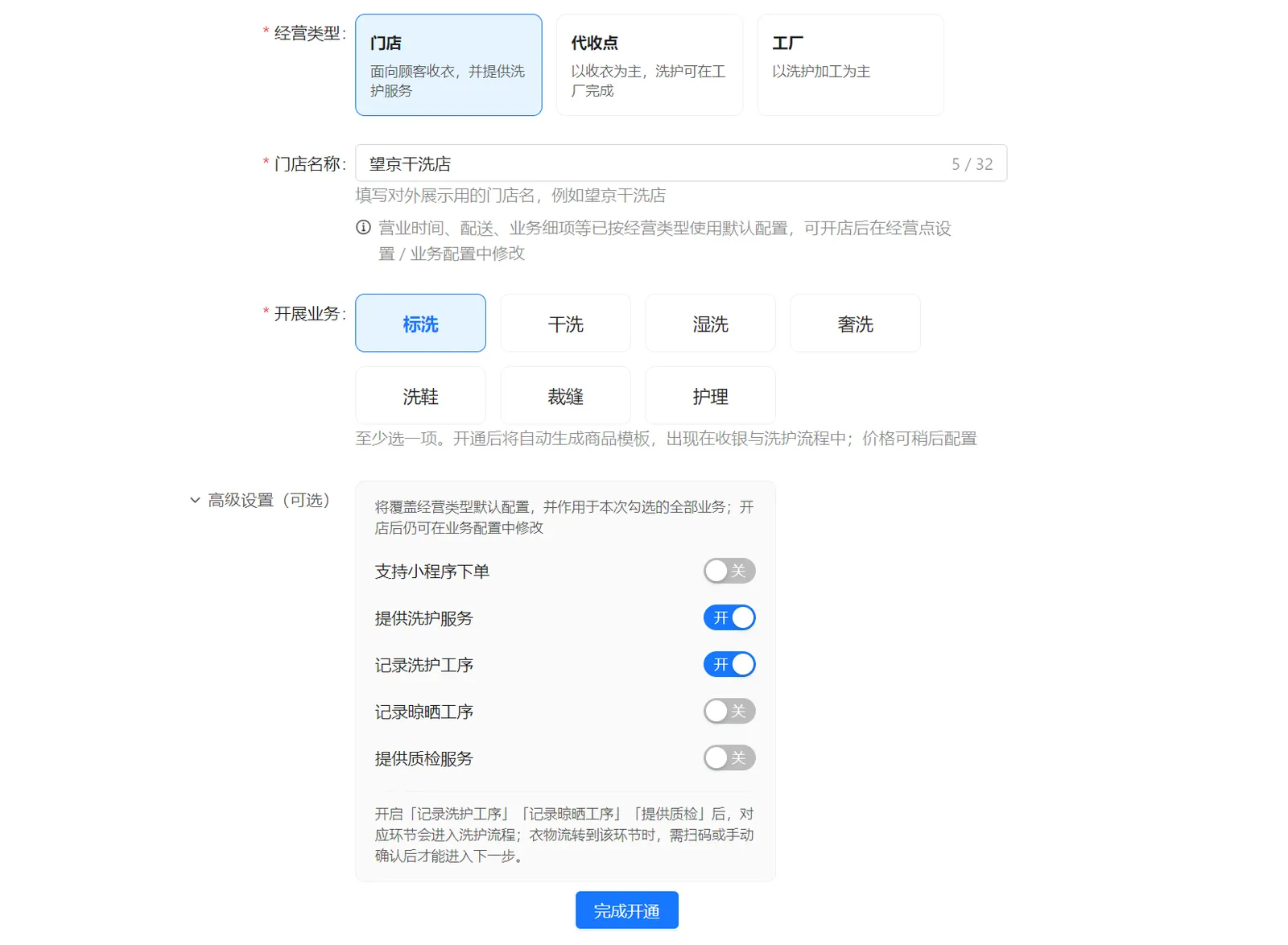
Task: Select the 门店 business type card
Action: pyautogui.click(x=448, y=64)
